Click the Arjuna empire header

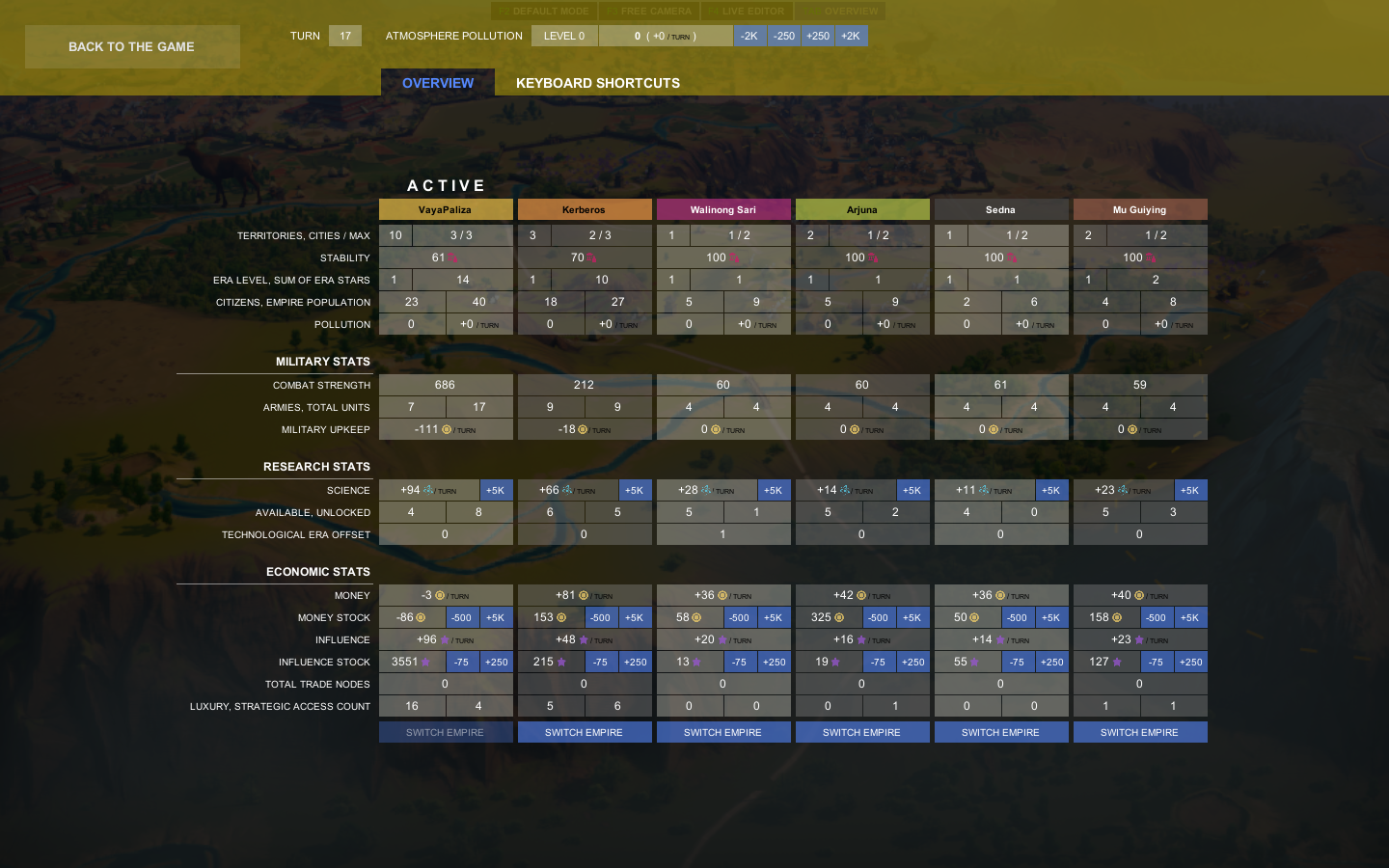click(862, 209)
